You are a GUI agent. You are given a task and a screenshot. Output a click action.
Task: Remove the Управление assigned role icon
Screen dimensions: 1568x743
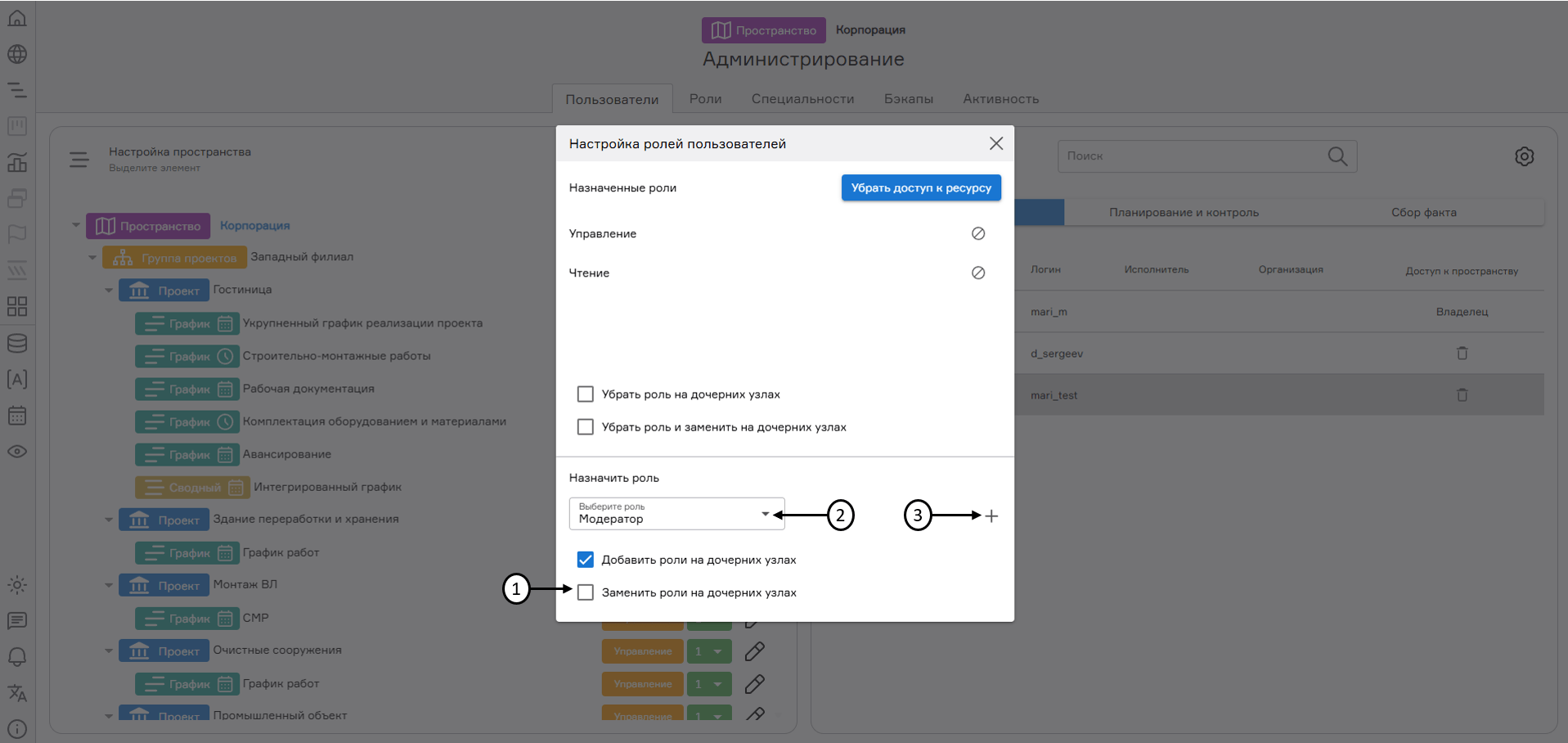(977, 233)
